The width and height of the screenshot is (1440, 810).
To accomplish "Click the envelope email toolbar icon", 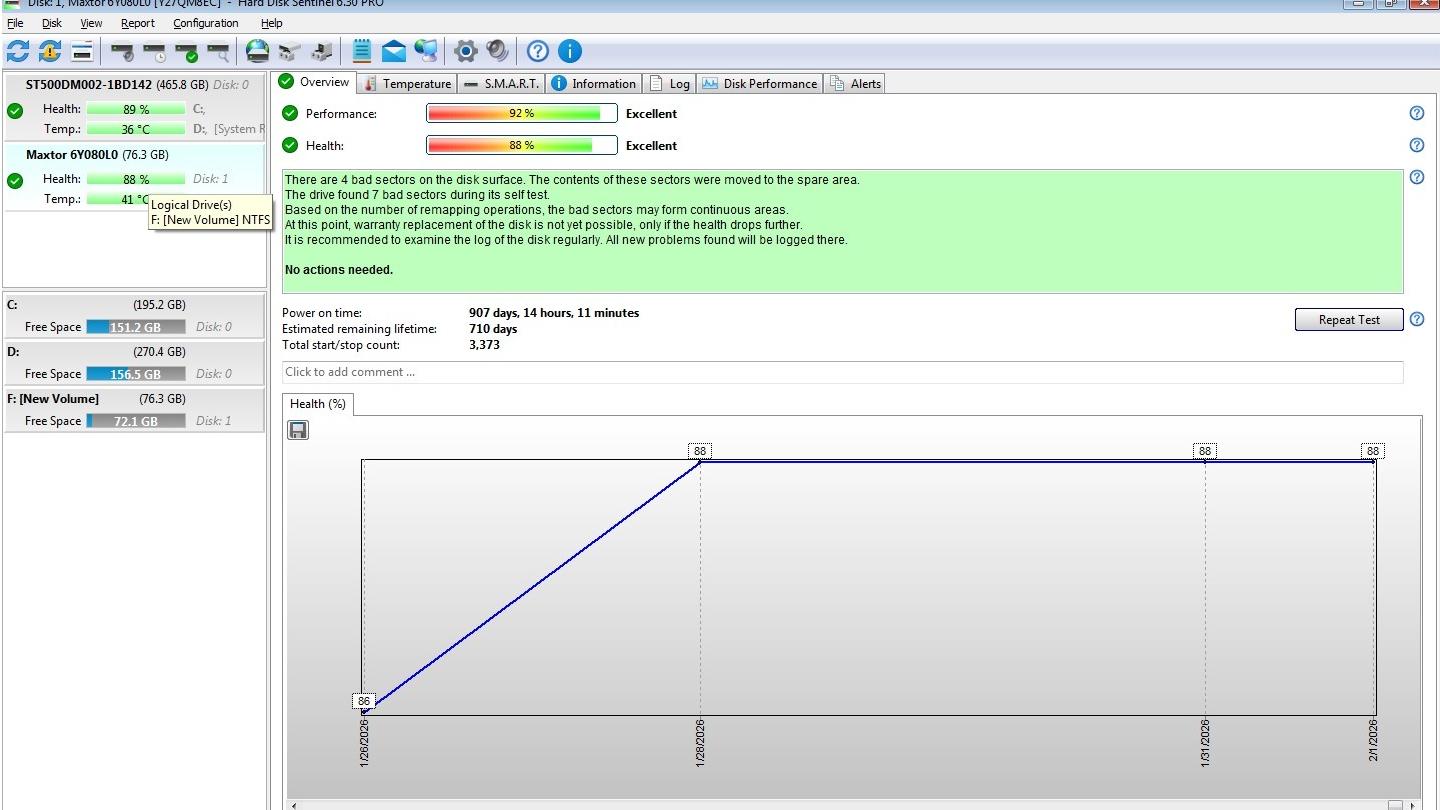I will pyautogui.click(x=394, y=51).
